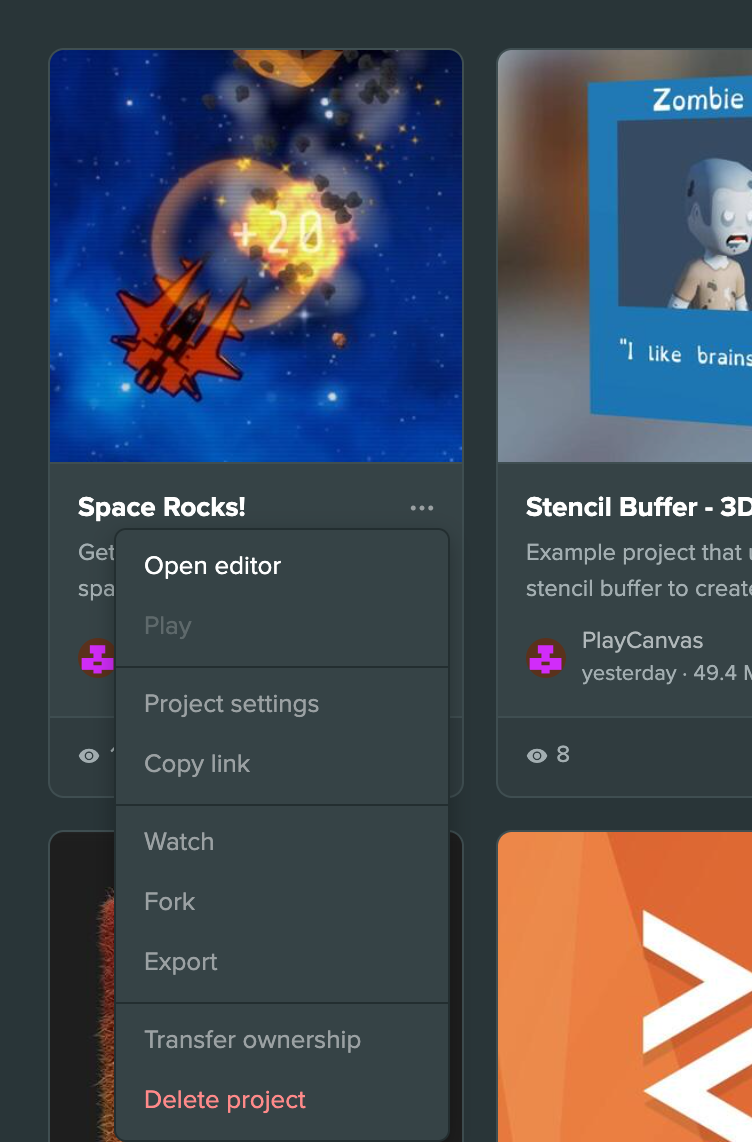The width and height of the screenshot is (752, 1142).
Task: Open the orange arrows project thumbnail
Action: (625, 987)
